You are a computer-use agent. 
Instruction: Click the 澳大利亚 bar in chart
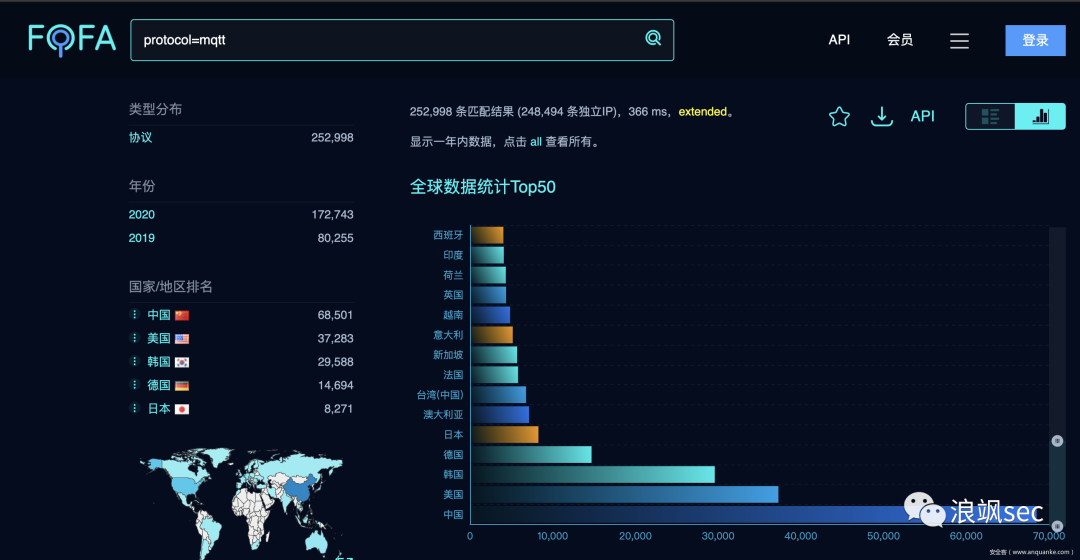pos(500,415)
